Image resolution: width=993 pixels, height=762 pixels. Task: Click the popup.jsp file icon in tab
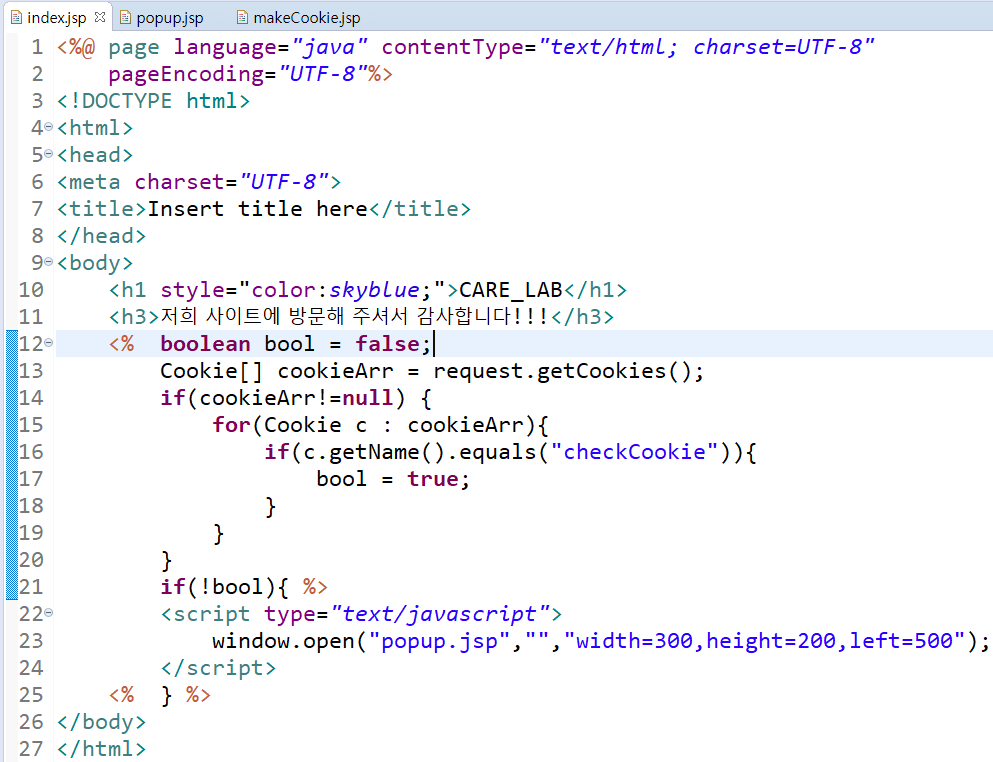click(125, 17)
